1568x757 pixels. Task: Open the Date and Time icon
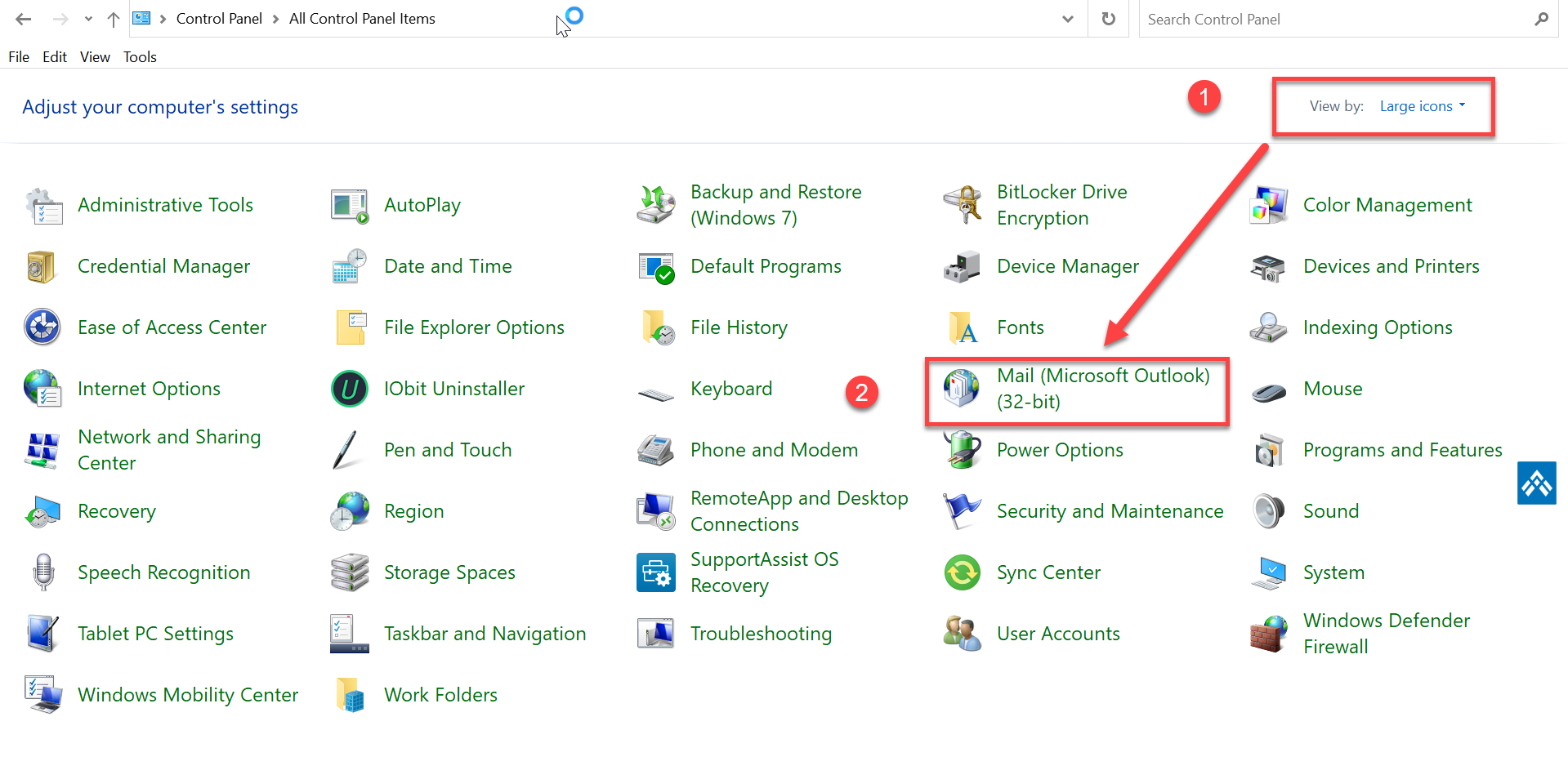point(350,266)
